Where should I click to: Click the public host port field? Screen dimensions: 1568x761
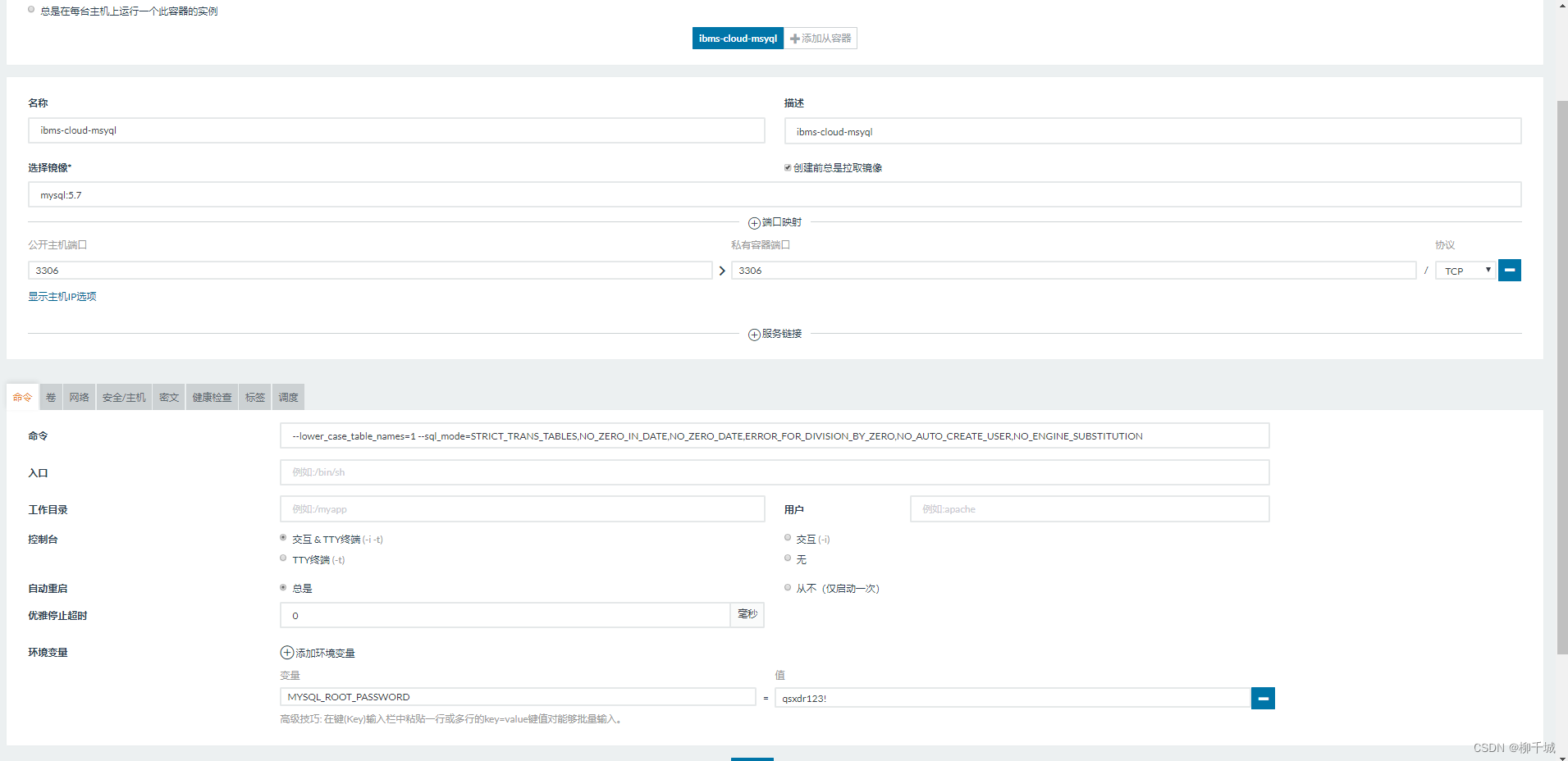[x=370, y=271]
